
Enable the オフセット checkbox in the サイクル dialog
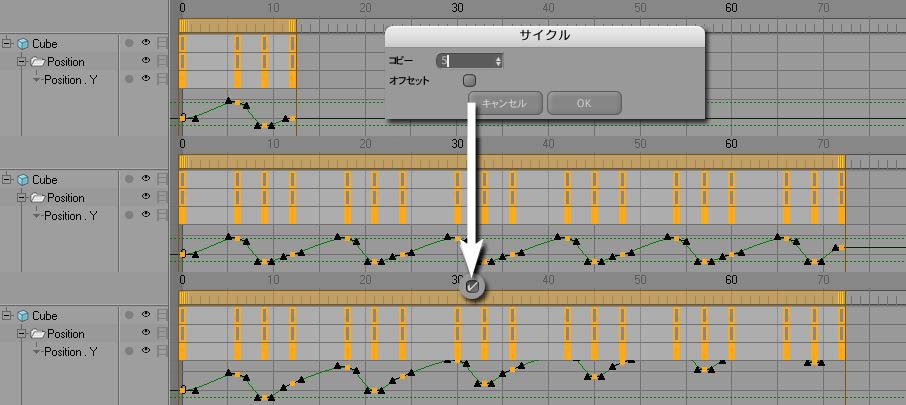(470, 80)
